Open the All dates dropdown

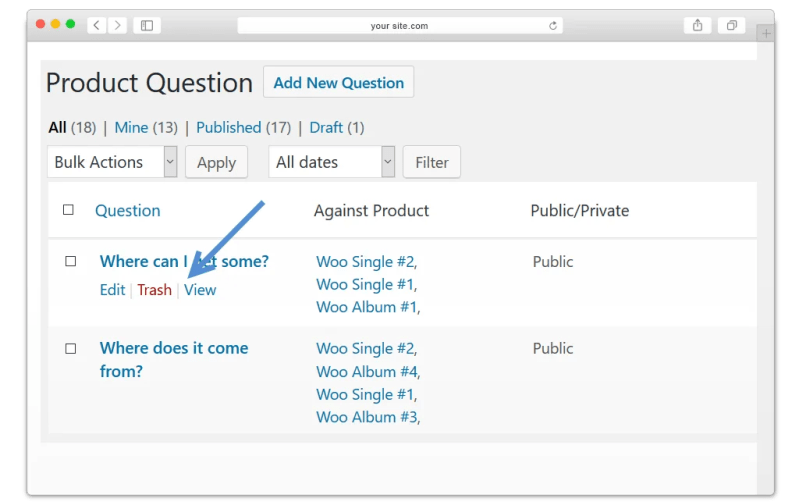(332, 162)
